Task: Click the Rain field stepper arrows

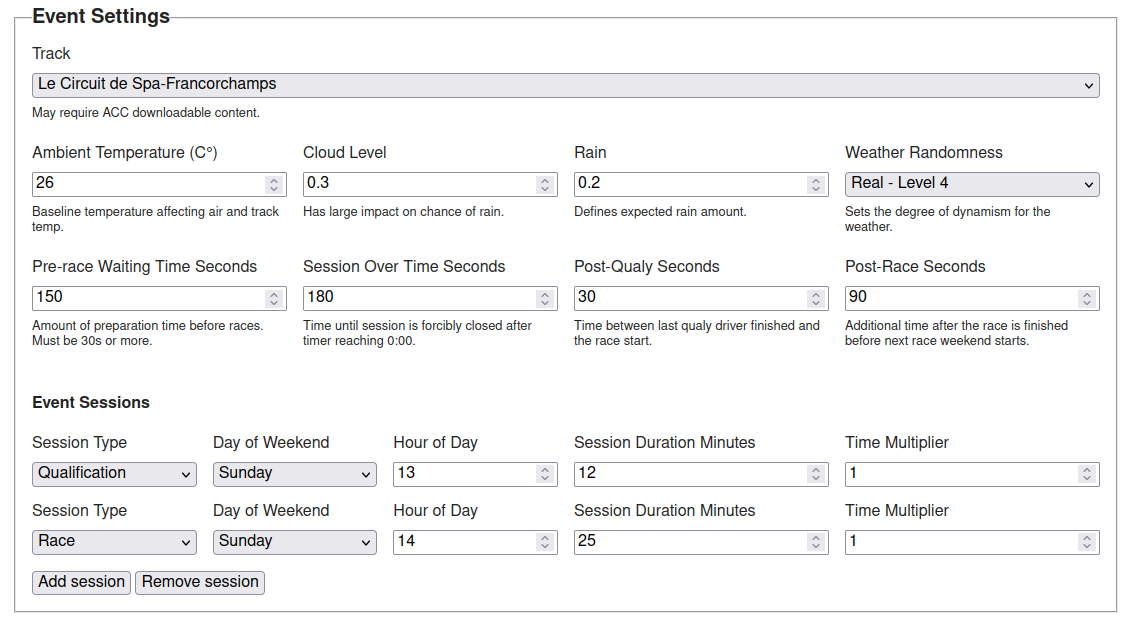Action: click(x=815, y=185)
